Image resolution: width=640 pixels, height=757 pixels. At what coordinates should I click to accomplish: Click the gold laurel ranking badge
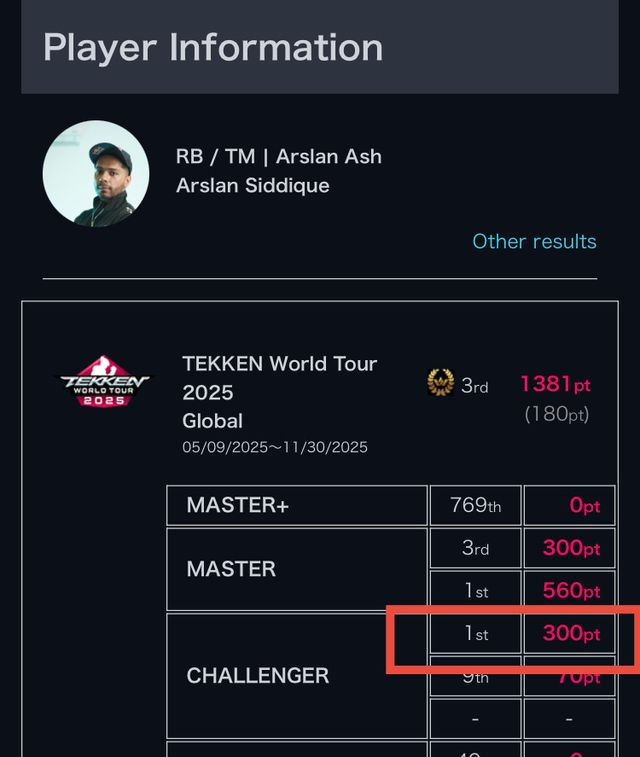(440, 383)
